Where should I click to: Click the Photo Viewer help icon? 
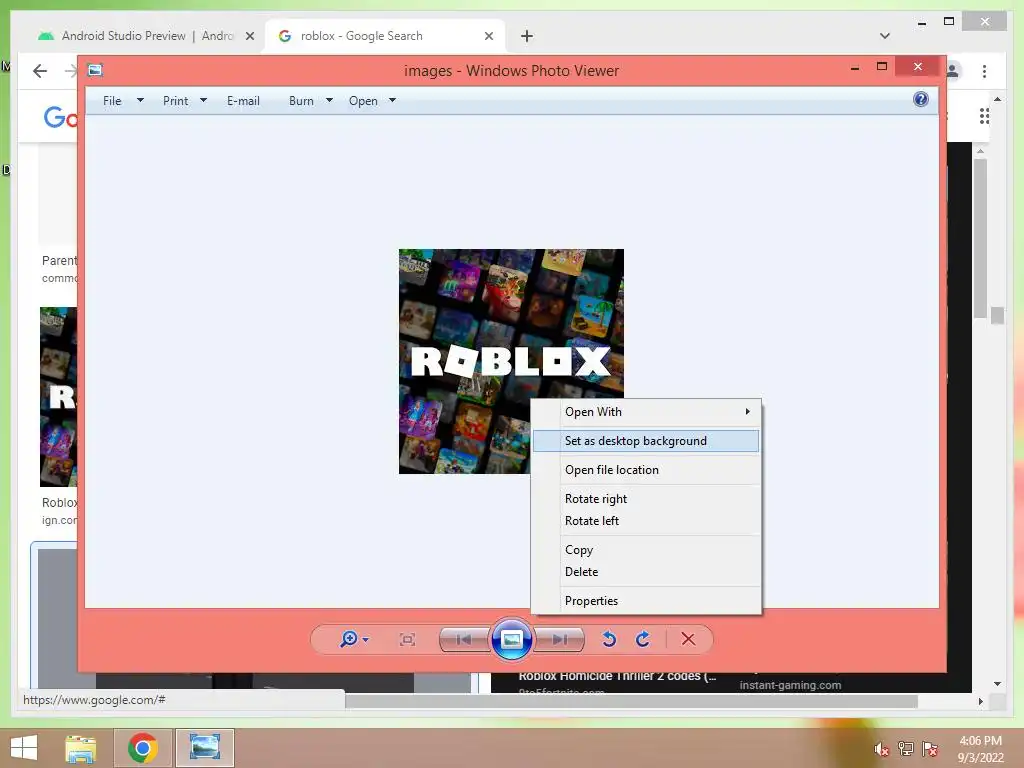point(920,99)
